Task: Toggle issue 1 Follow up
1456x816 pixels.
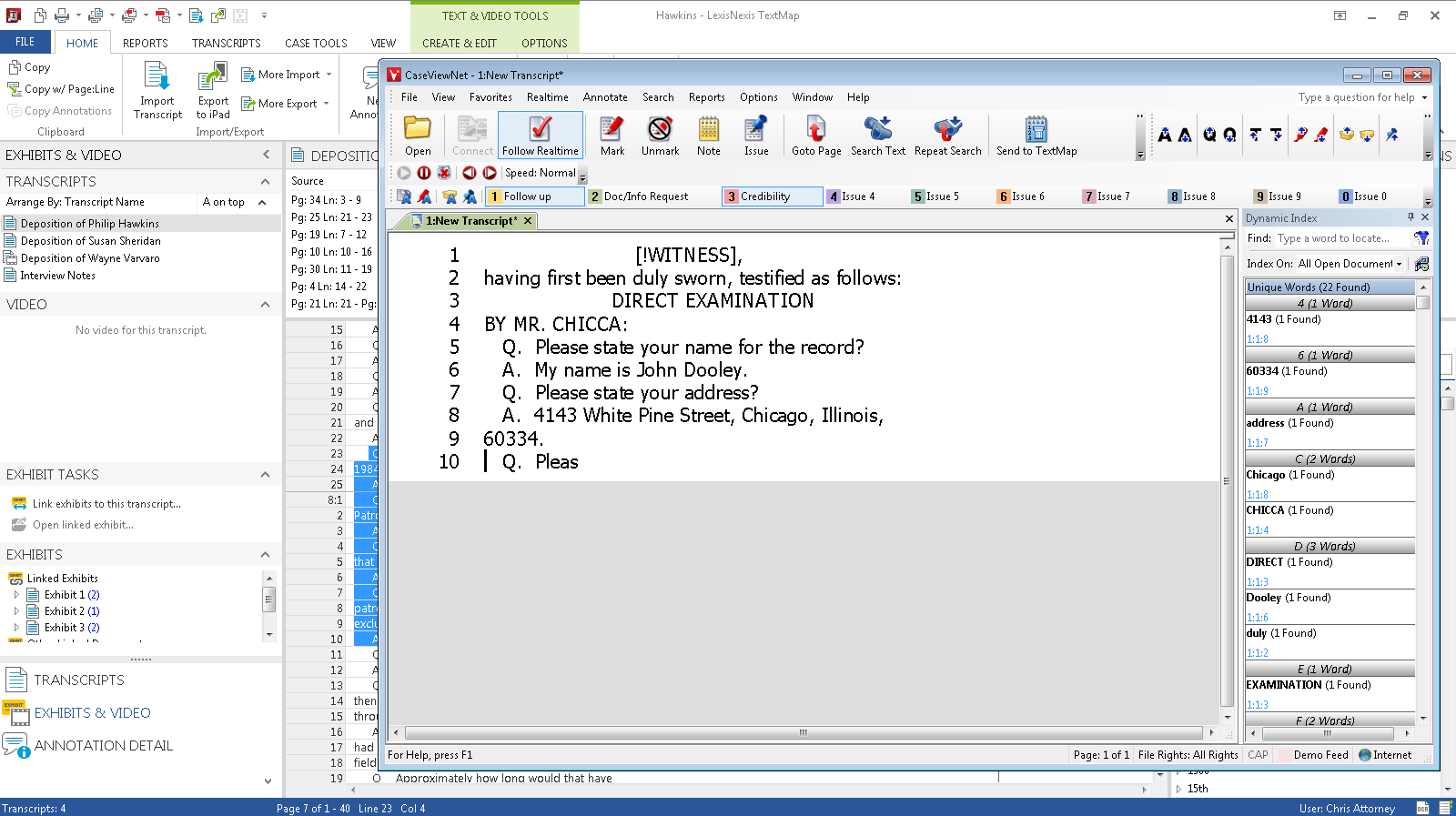Action: [535, 196]
